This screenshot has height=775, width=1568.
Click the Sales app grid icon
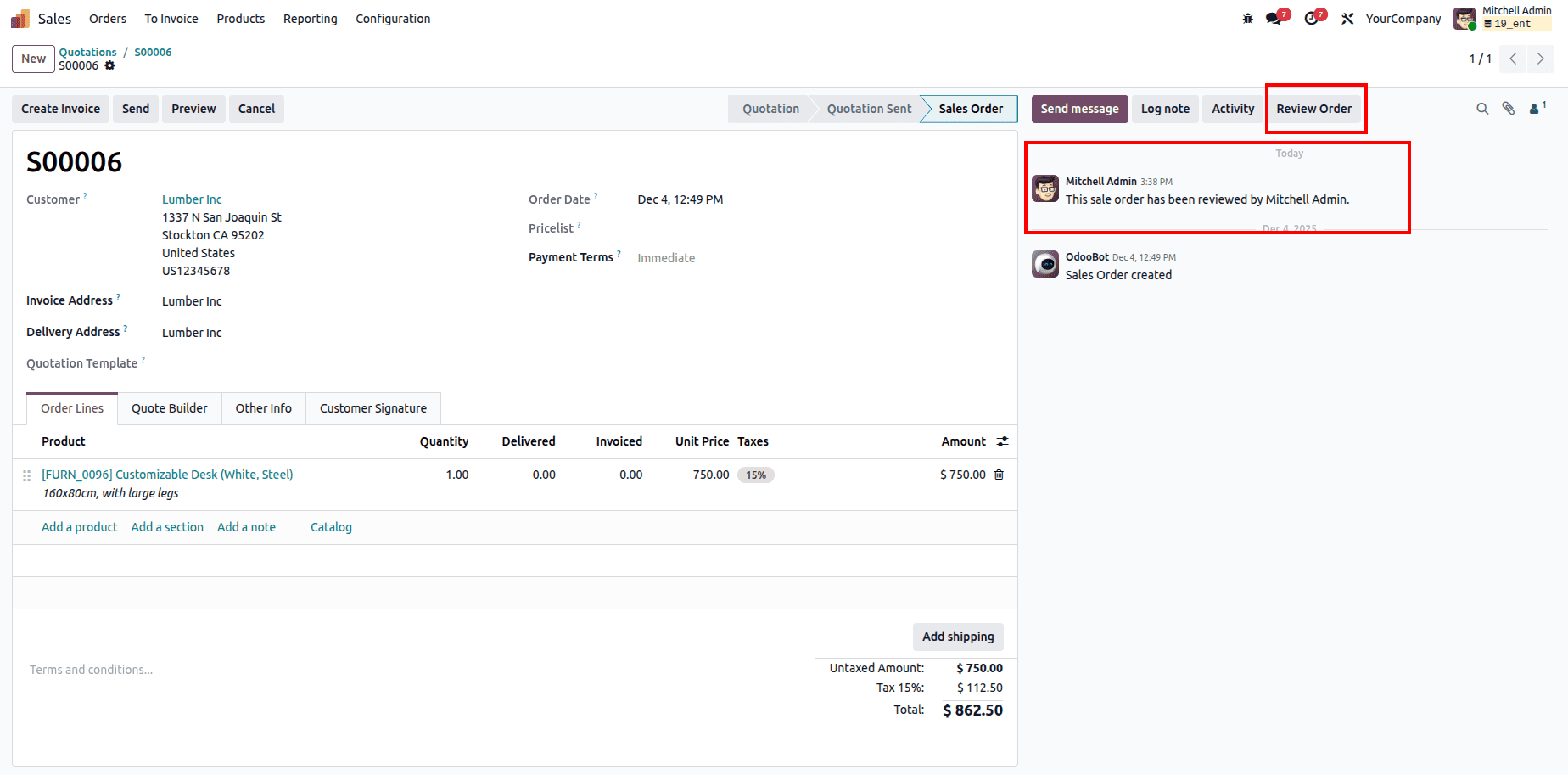[x=19, y=18]
